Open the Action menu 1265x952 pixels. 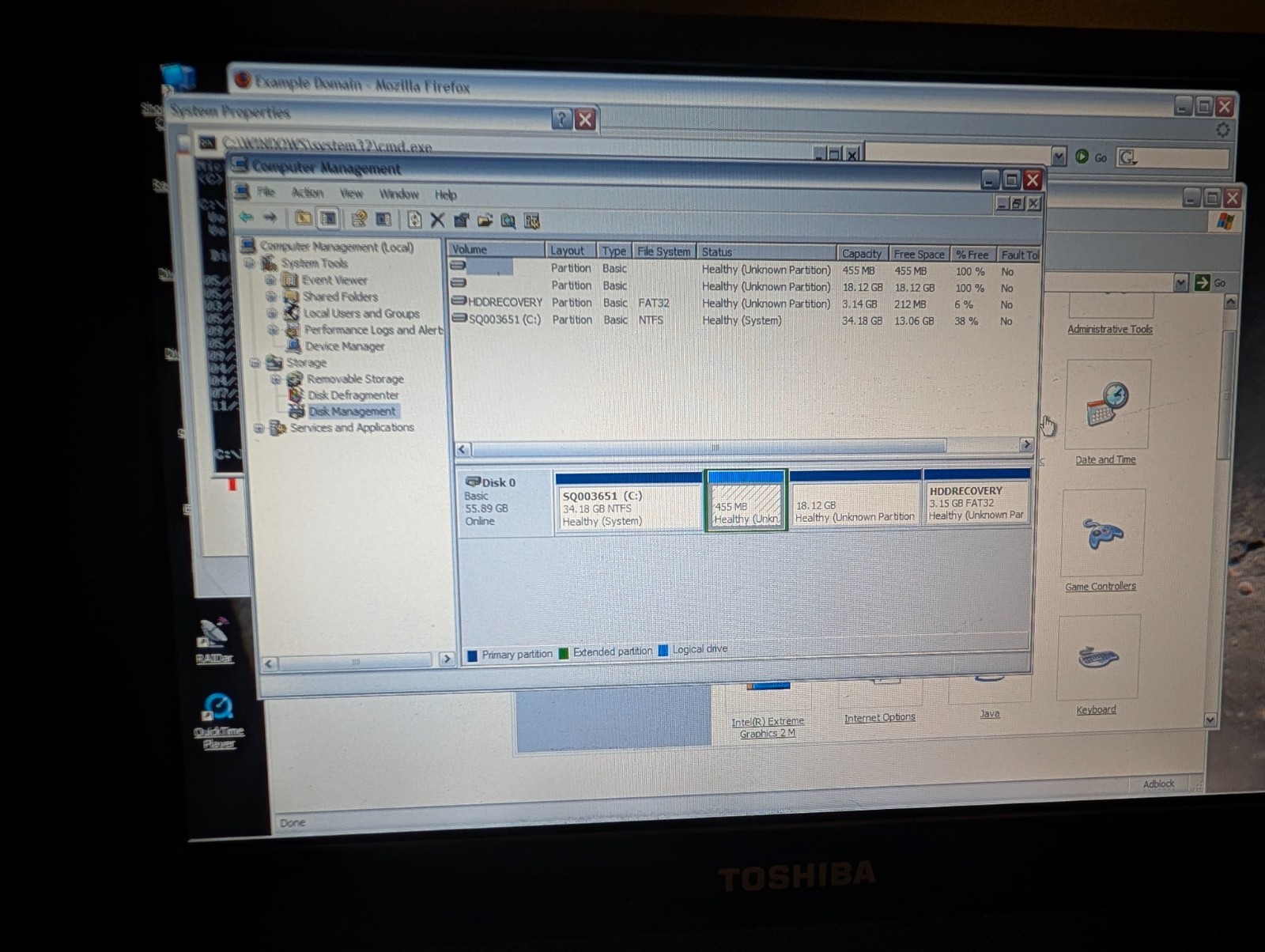(x=308, y=193)
